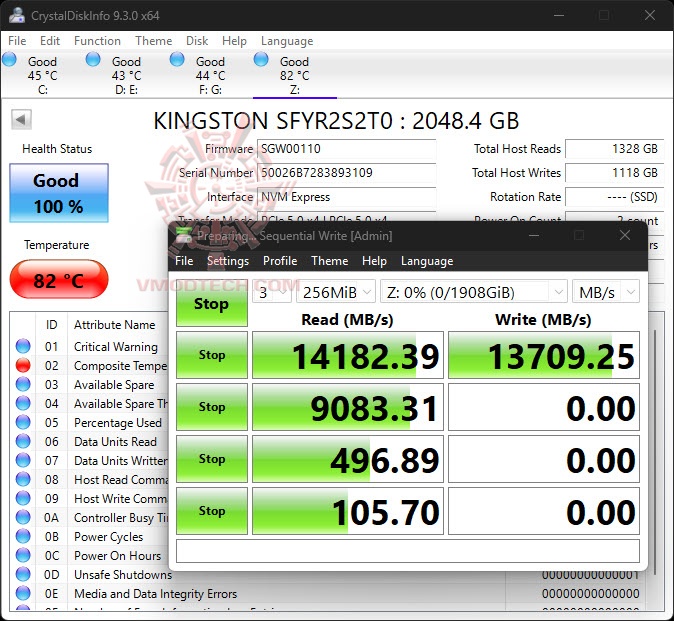Click the 14182.39 read result bar
Screen dimensions: 674x621
tap(348, 355)
